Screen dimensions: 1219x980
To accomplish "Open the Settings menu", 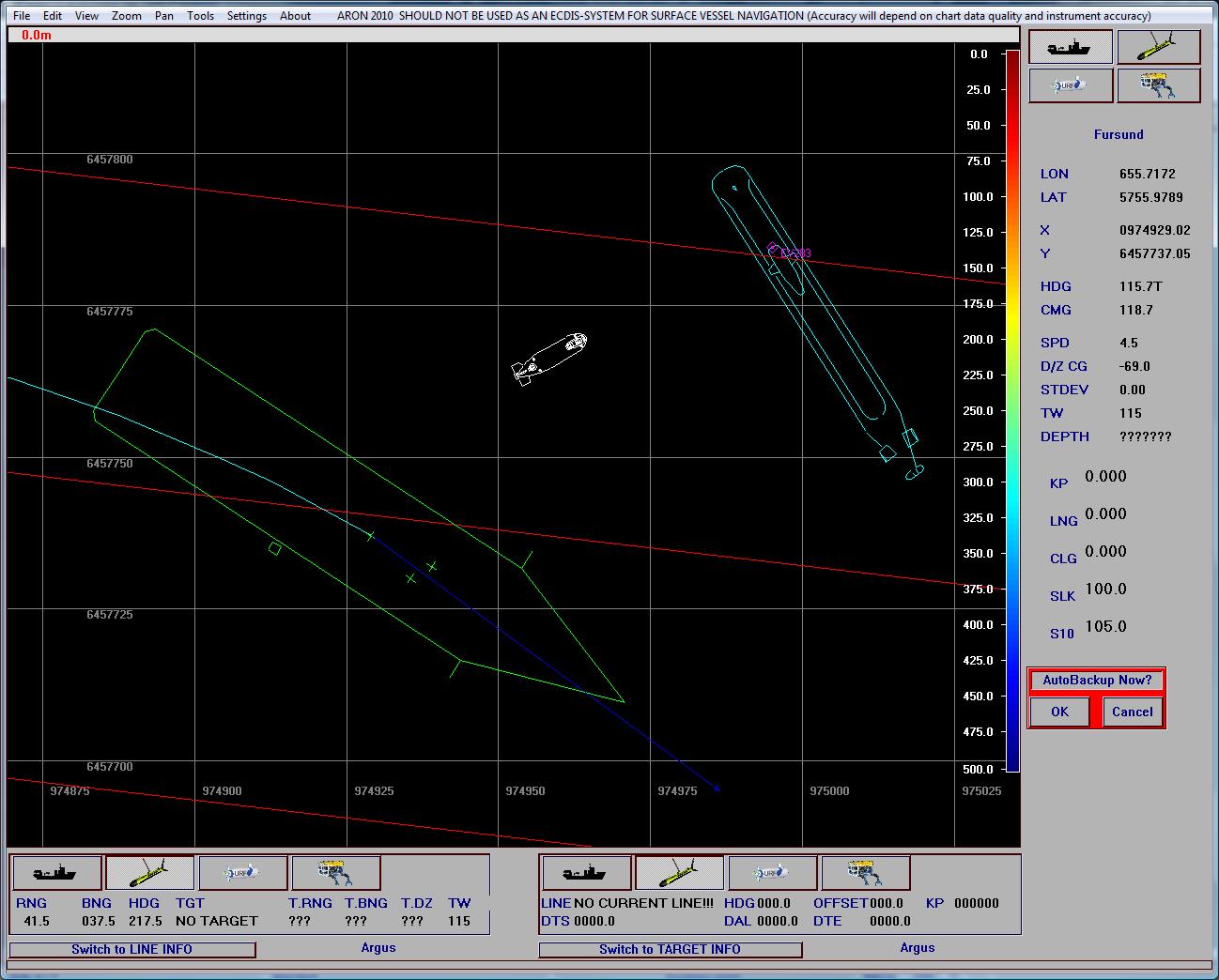I will [247, 16].
